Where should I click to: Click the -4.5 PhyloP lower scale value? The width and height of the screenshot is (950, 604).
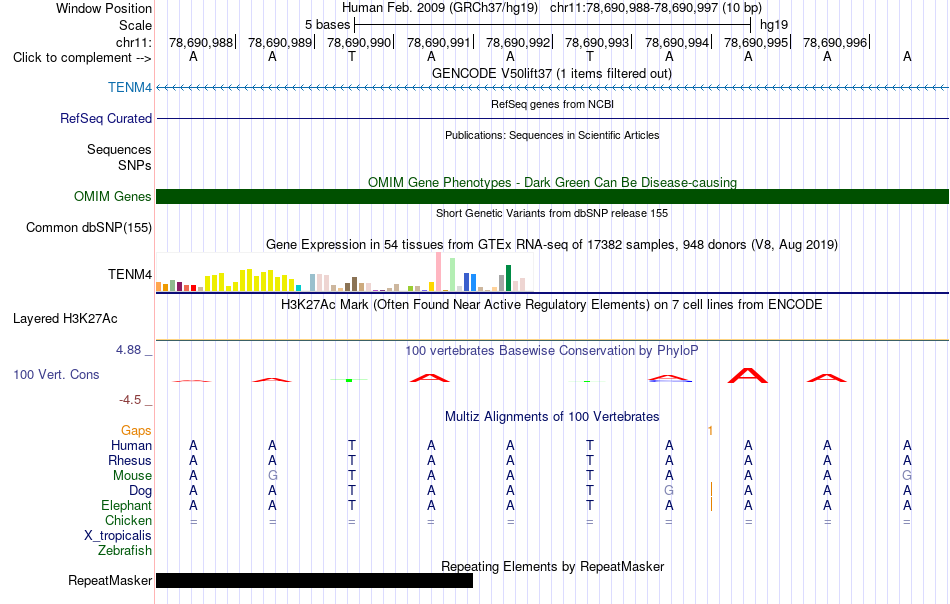click(x=130, y=400)
